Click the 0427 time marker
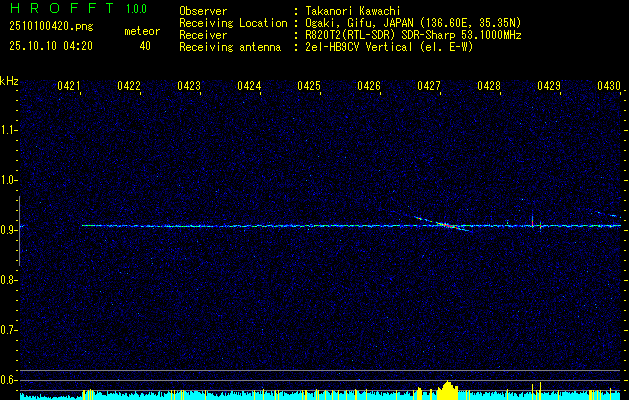The width and height of the screenshot is (629, 400). (429, 87)
